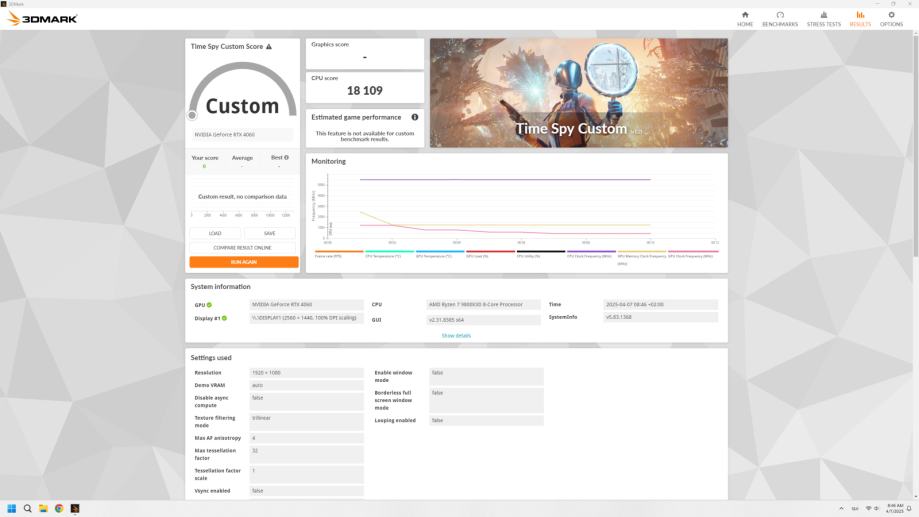Click the info icon next to Best

coord(286,157)
